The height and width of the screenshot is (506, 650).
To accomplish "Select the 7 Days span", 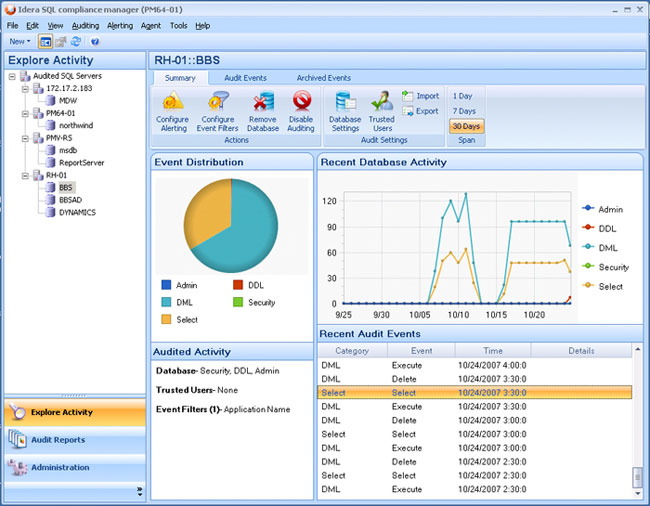I will point(464,111).
